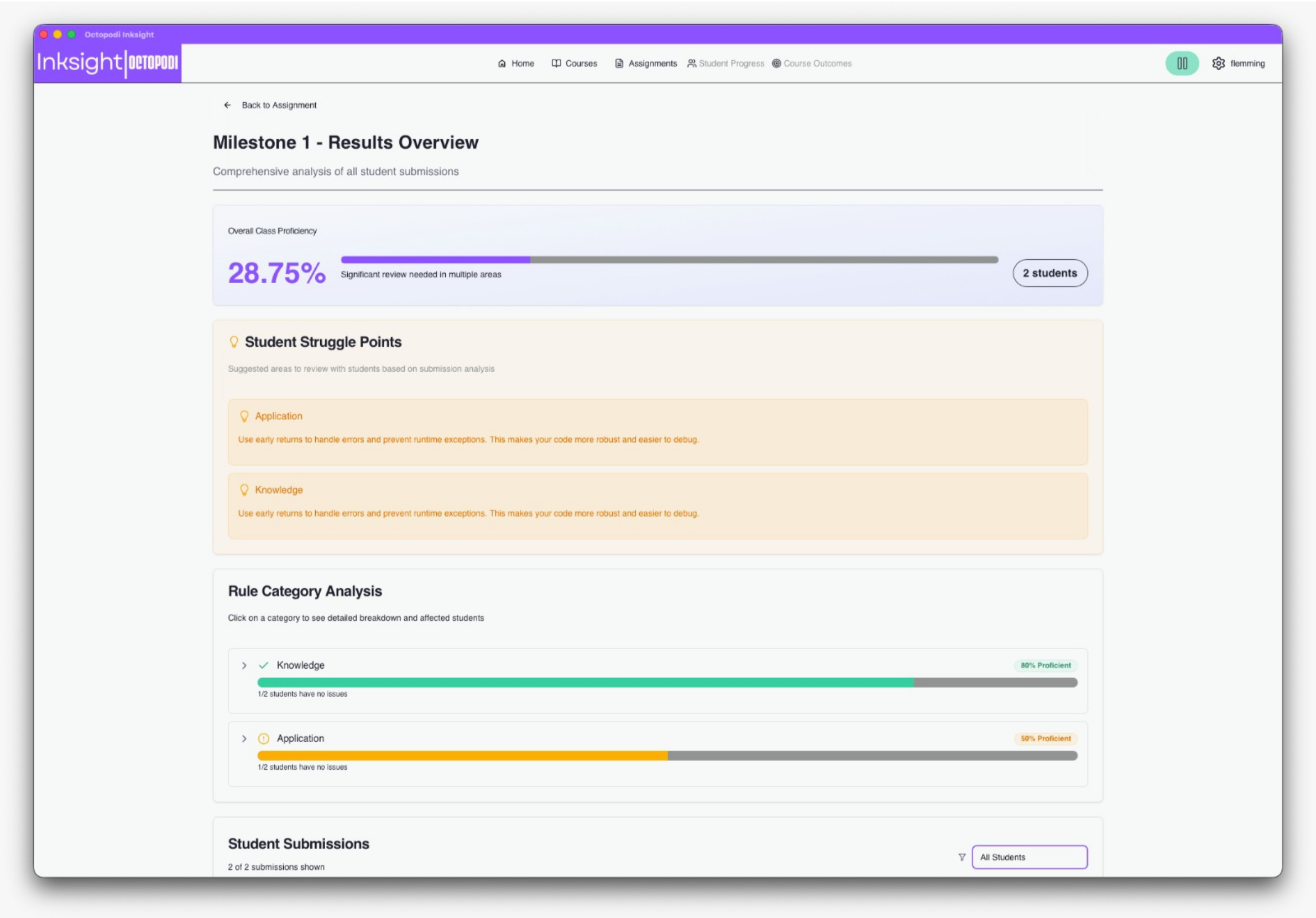This screenshot has width=1316, height=918.
Task: Click the Application struggle point card text
Action: pyautogui.click(x=468, y=440)
